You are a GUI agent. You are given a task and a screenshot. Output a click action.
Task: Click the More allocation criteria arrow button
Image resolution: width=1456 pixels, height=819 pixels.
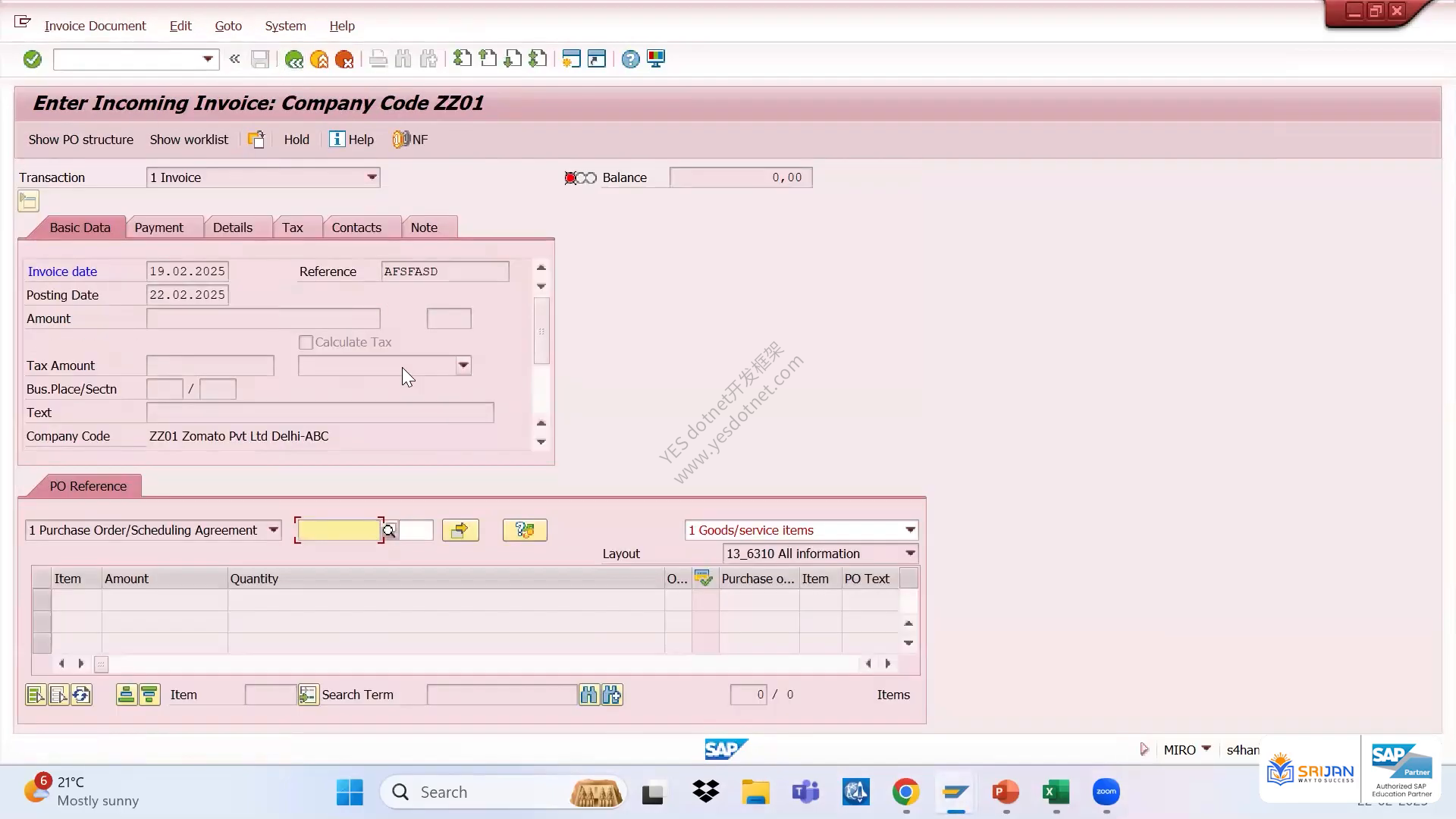tap(460, 530)
